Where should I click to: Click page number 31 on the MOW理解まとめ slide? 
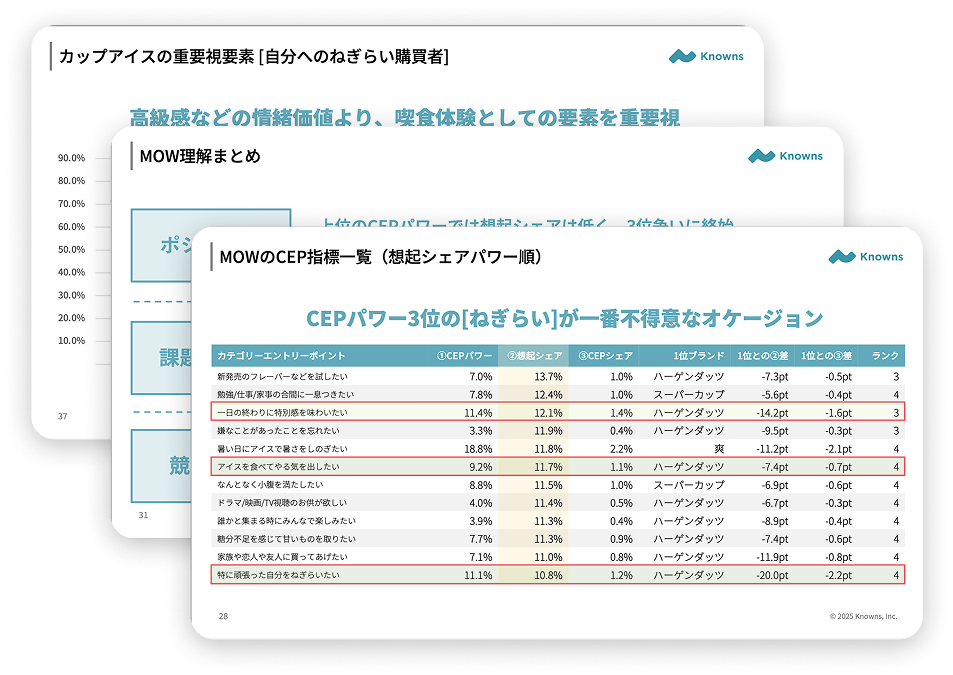(143, 515)
